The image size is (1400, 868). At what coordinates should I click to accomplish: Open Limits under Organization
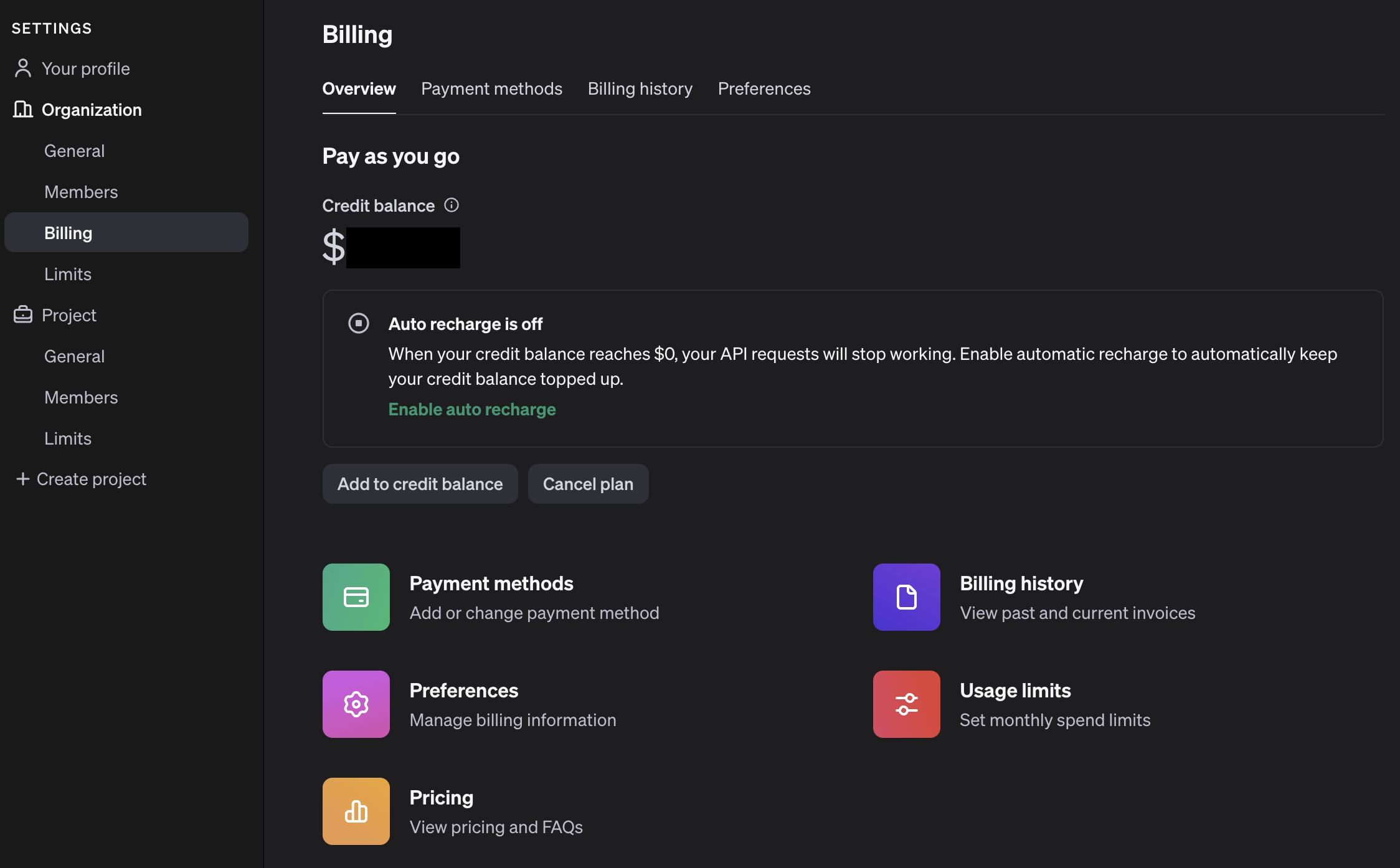coord(68,274)
